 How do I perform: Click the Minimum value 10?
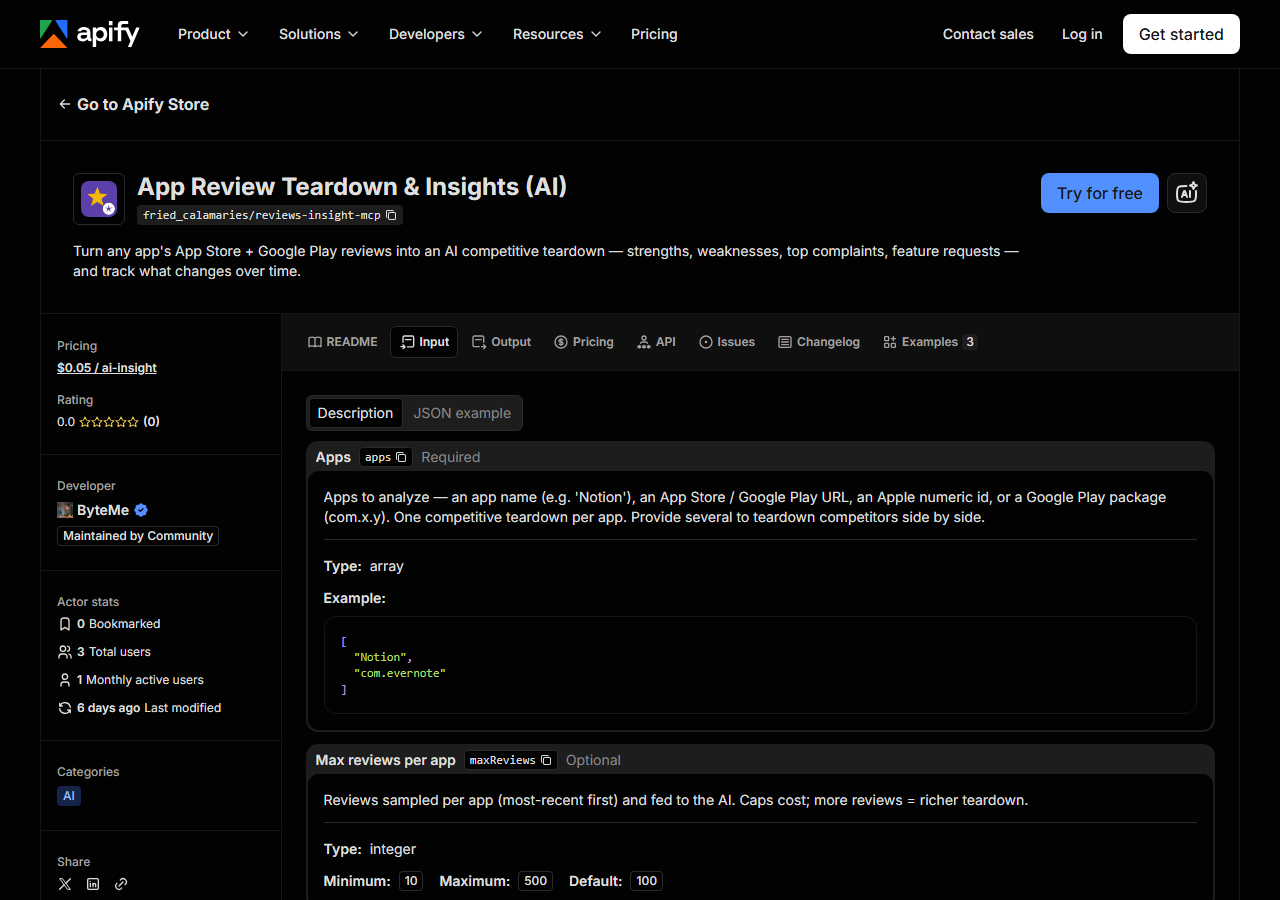pyautogui.click(x=411, y=881)
